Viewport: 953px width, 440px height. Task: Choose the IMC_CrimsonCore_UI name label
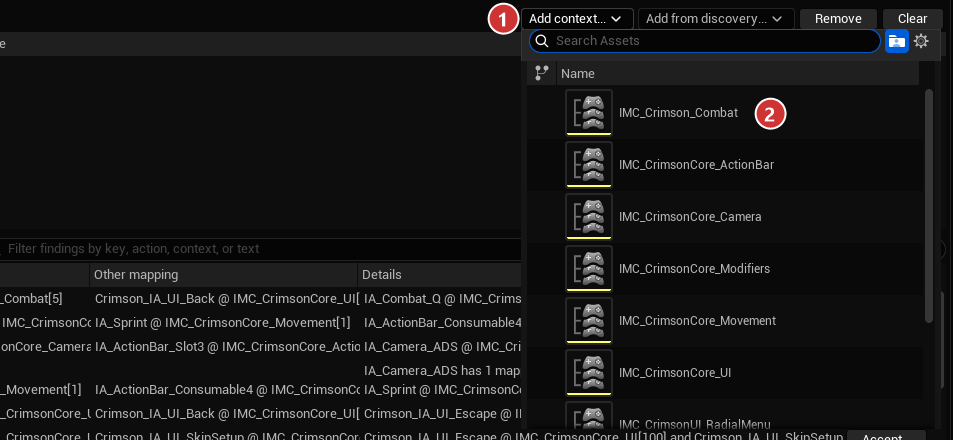coord(675,373)
